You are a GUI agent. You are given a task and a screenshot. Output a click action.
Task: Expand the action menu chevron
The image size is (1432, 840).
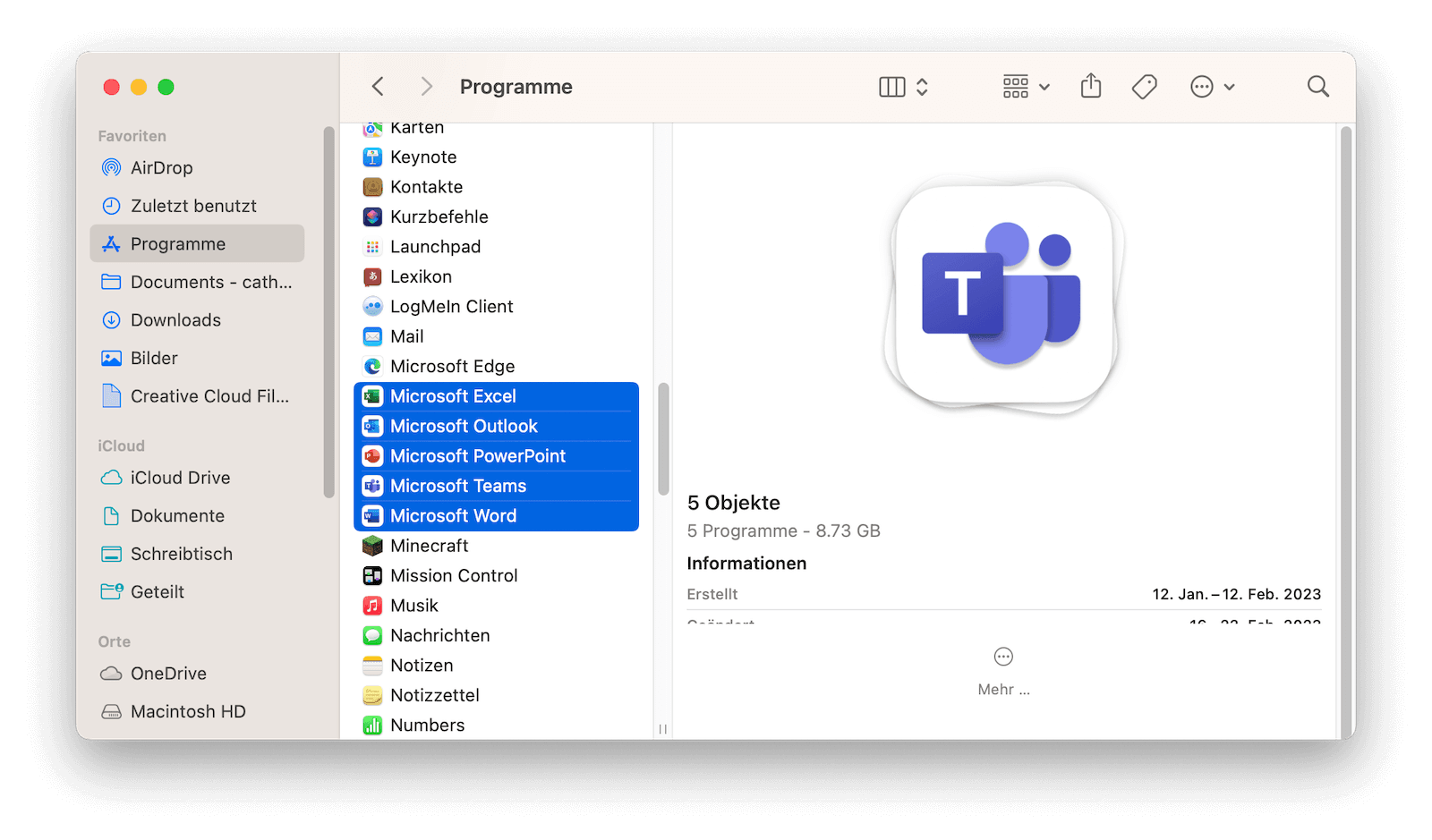(1230, 88)
